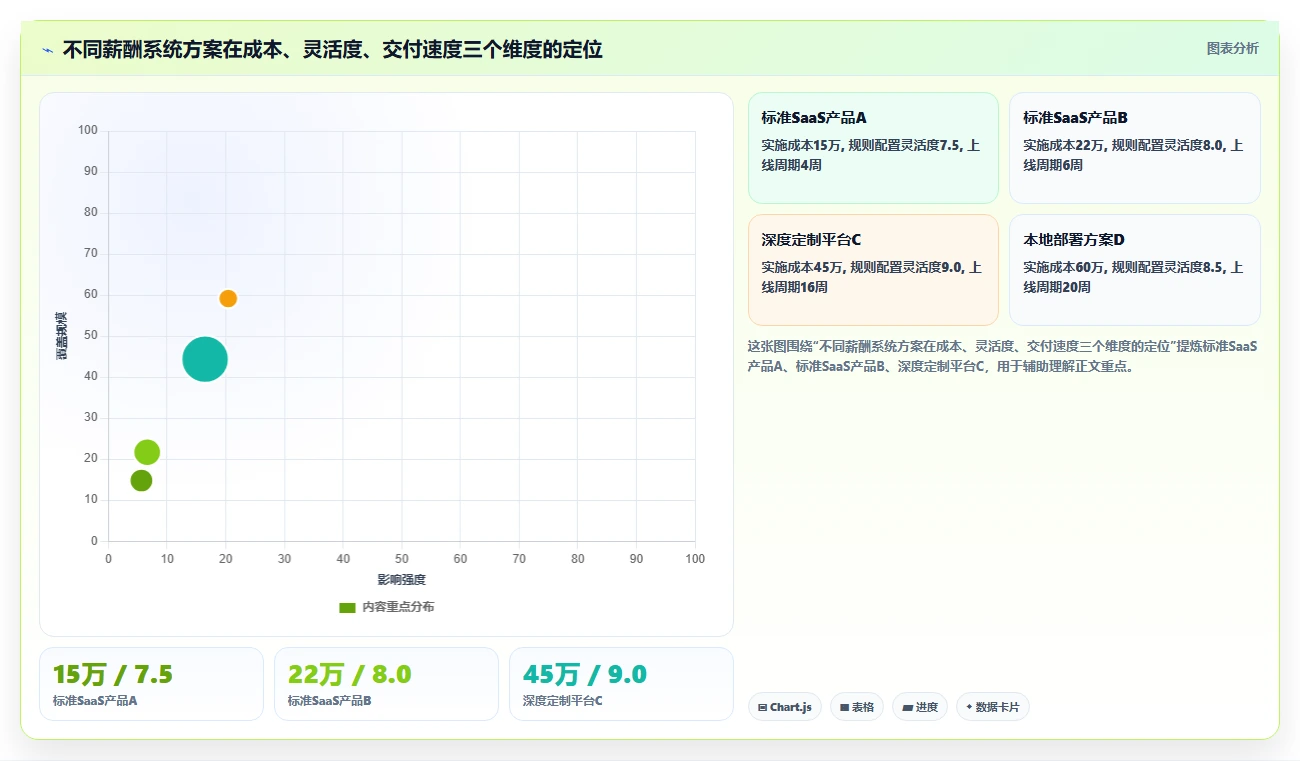1300x761 pixels.
Task: Select the large teal bubble in the chart
Action: (205, 359)
